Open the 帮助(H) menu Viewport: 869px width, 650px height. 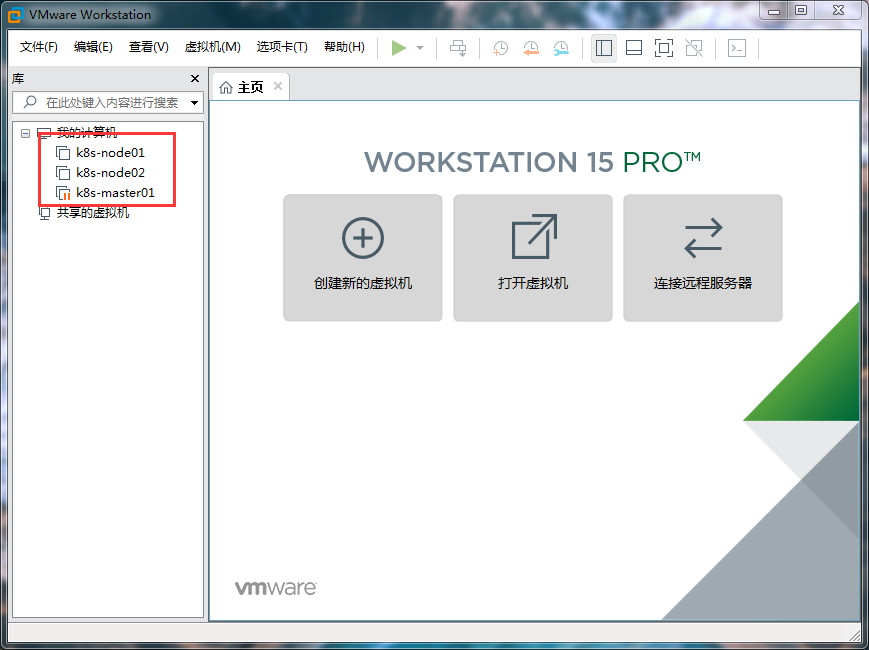(x=344, y=47)
